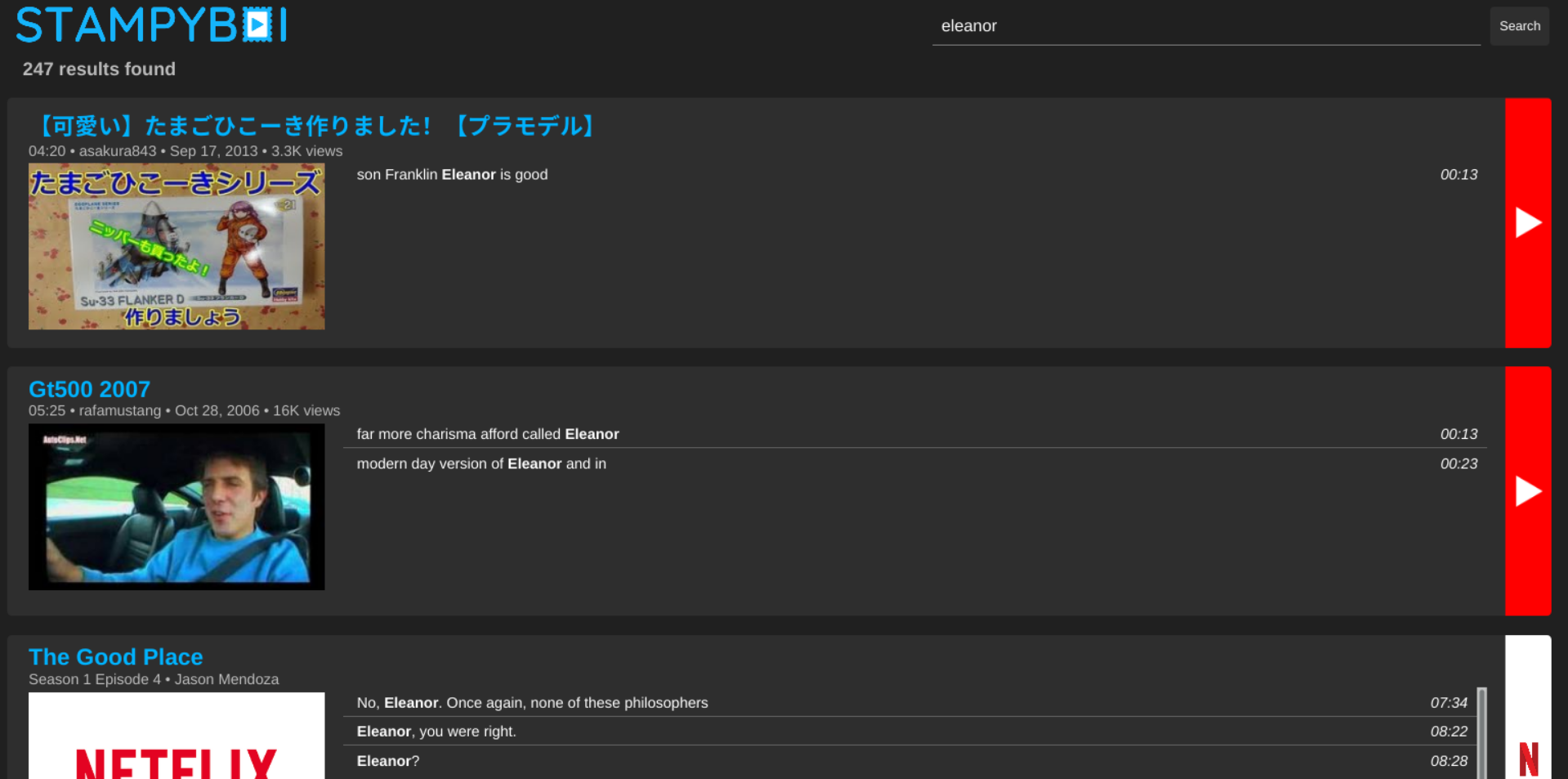
Task: Select 'No, Eleanor. Once again' subtitle line
Action: pos(909,703)
